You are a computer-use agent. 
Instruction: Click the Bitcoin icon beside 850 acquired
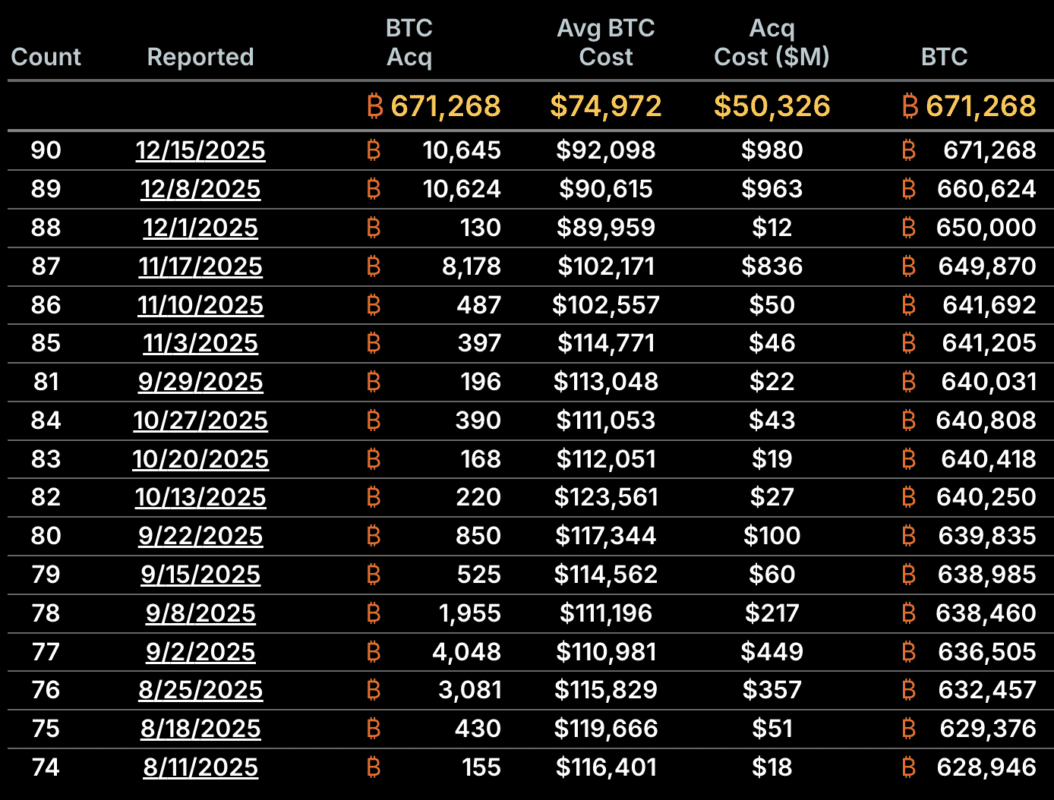374,536
